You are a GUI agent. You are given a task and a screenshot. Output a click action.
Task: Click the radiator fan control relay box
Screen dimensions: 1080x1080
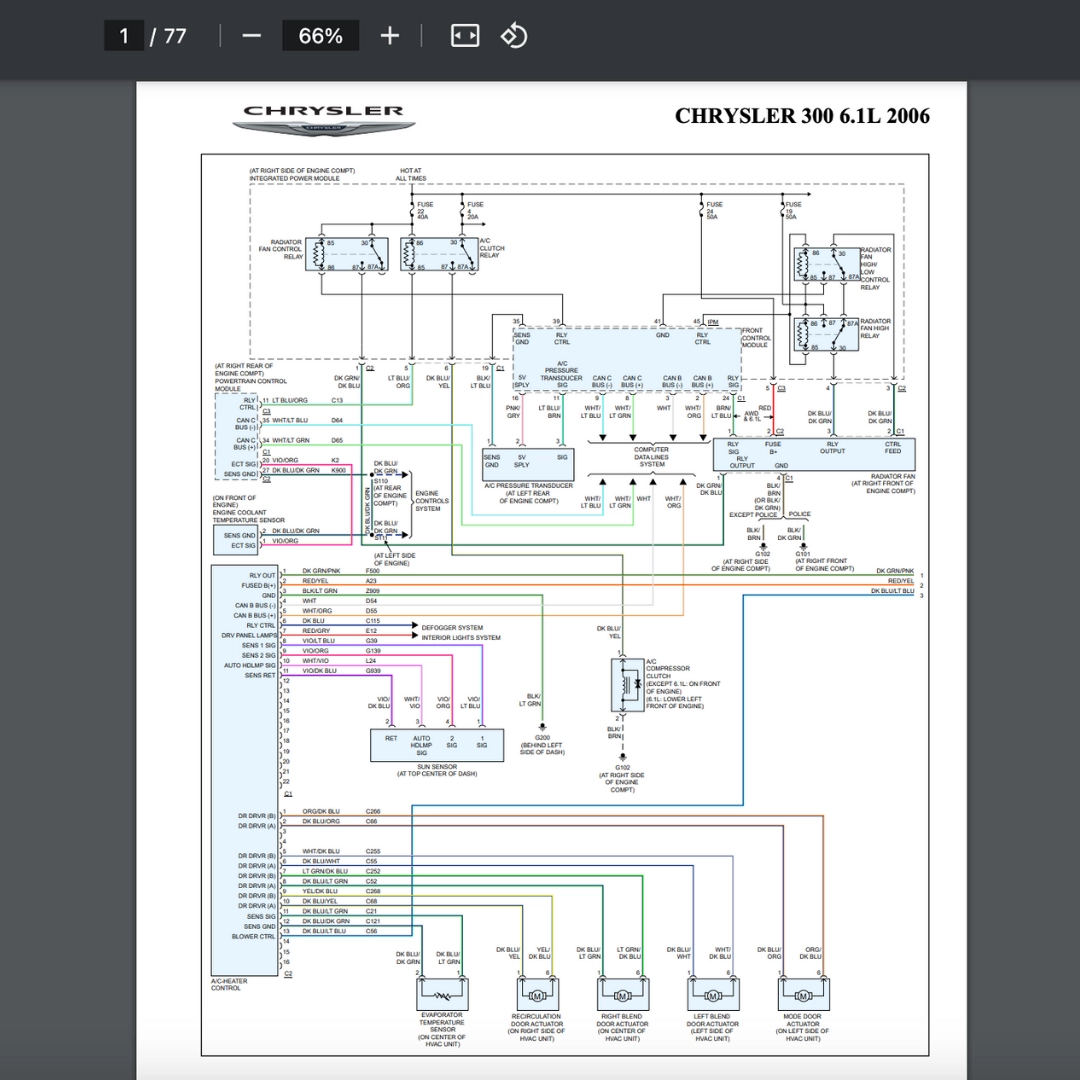pos(347,255)
